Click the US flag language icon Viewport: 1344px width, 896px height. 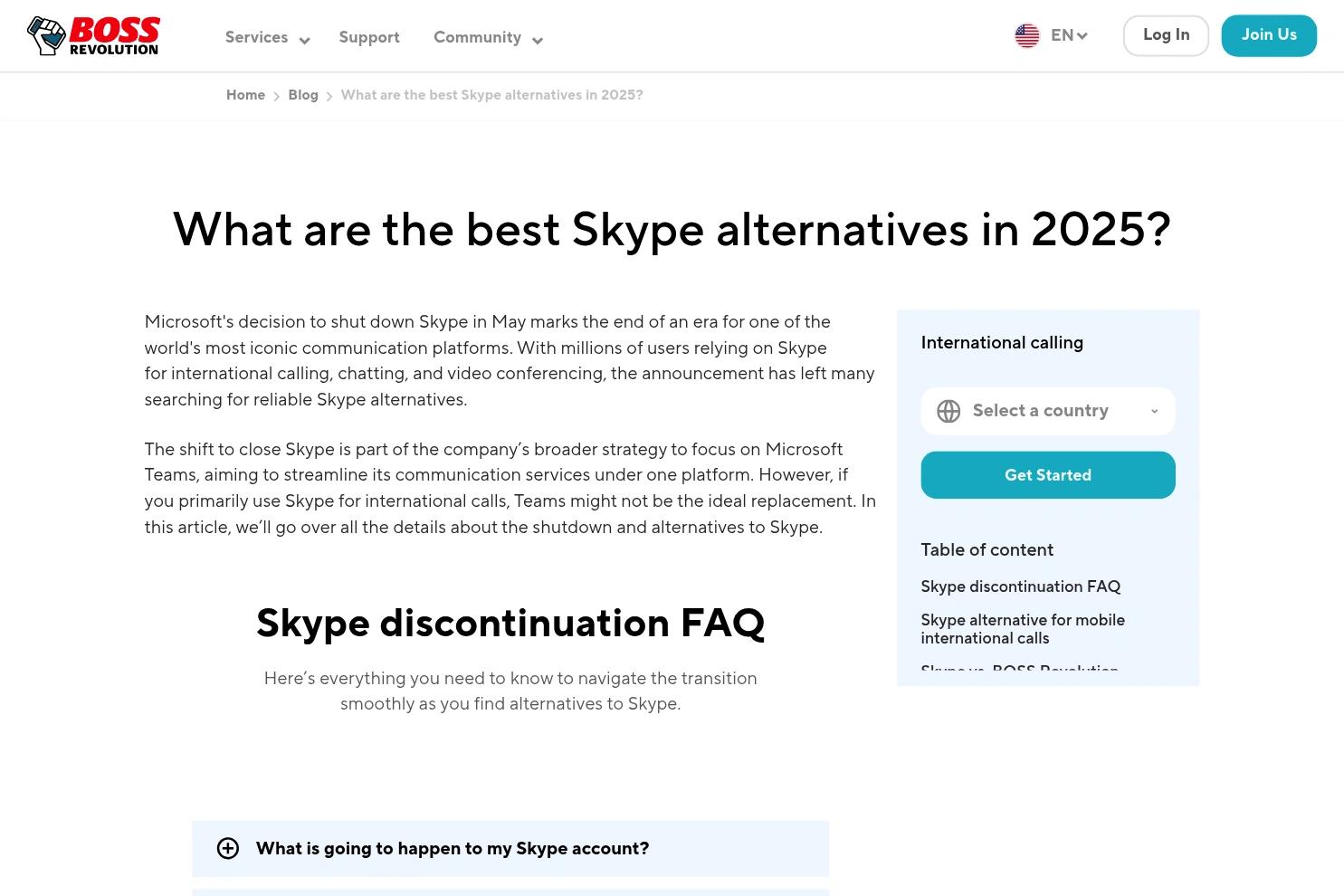coord(1027,36)
